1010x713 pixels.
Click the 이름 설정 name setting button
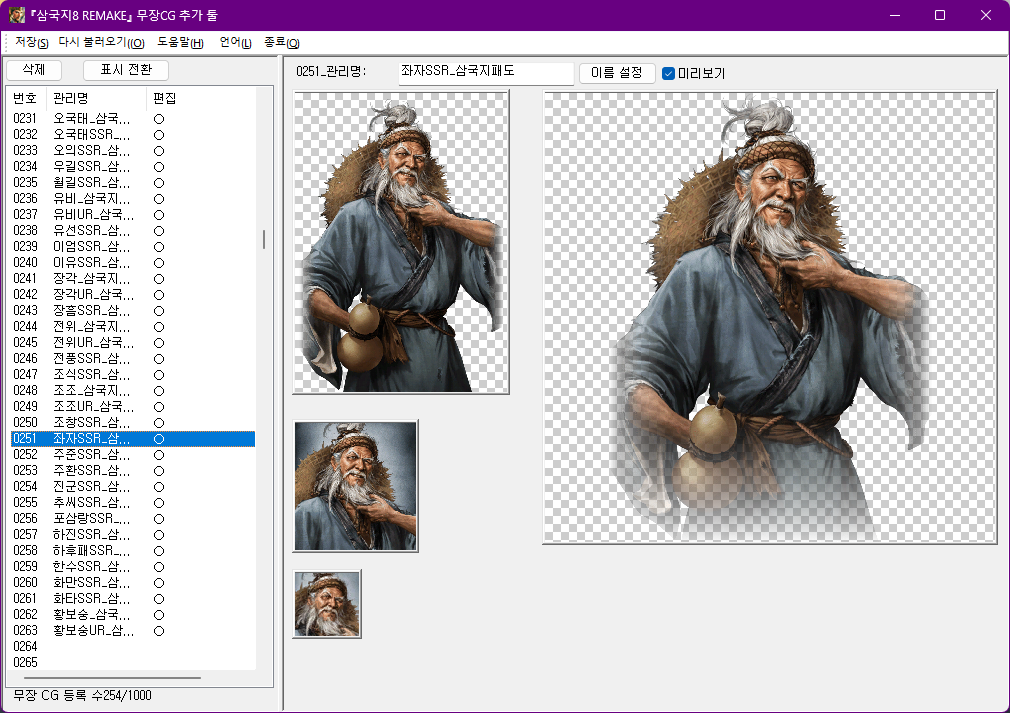click(616, 73)
